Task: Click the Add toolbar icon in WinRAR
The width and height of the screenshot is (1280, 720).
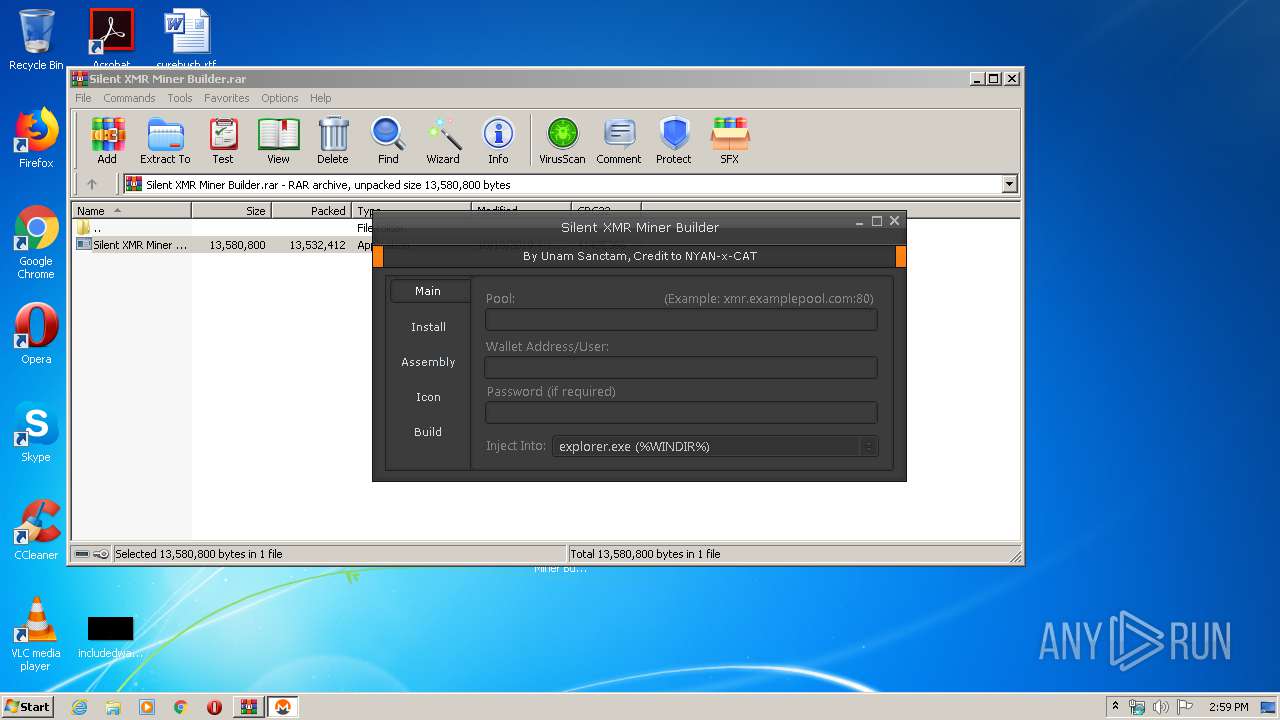Action: pyautogui.click(x=107, y=141)
